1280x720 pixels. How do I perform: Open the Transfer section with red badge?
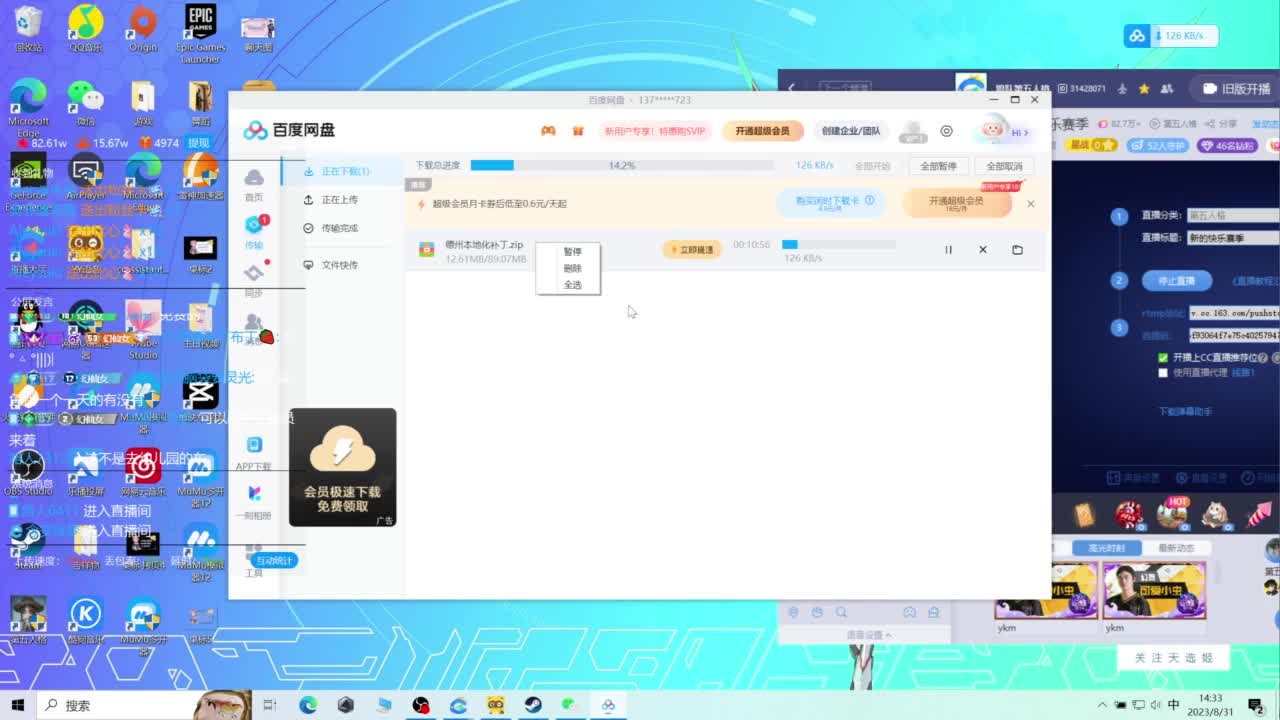click(x=254, y=232)
